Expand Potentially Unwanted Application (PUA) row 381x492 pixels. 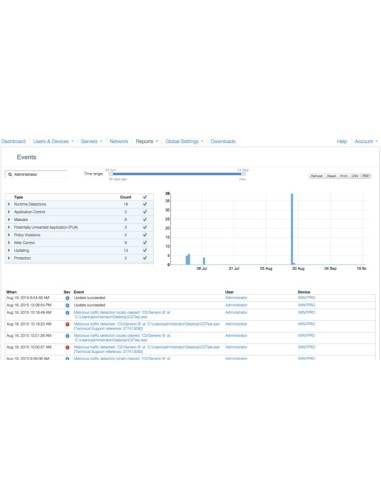pos(9,227)
